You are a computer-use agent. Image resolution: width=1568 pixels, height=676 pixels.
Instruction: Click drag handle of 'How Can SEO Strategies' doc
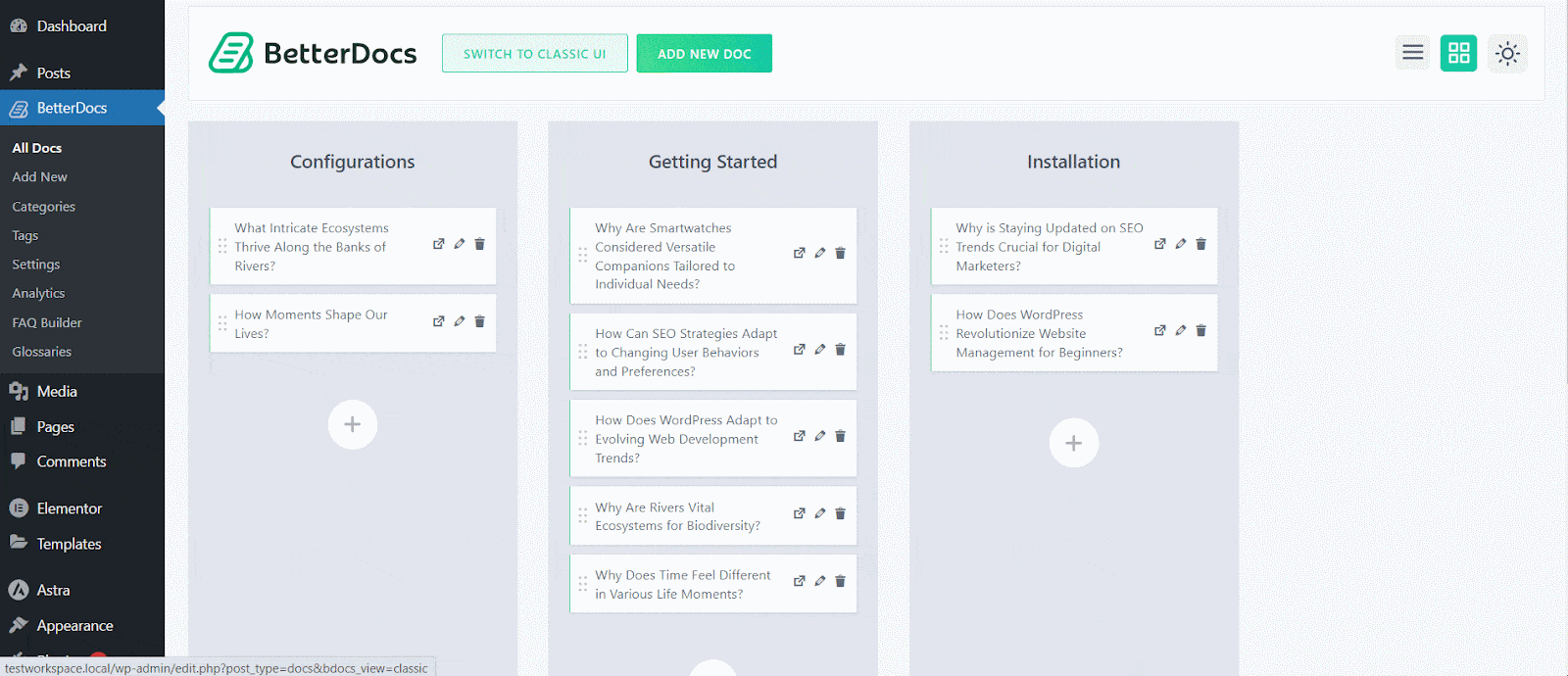coord(583,352)
